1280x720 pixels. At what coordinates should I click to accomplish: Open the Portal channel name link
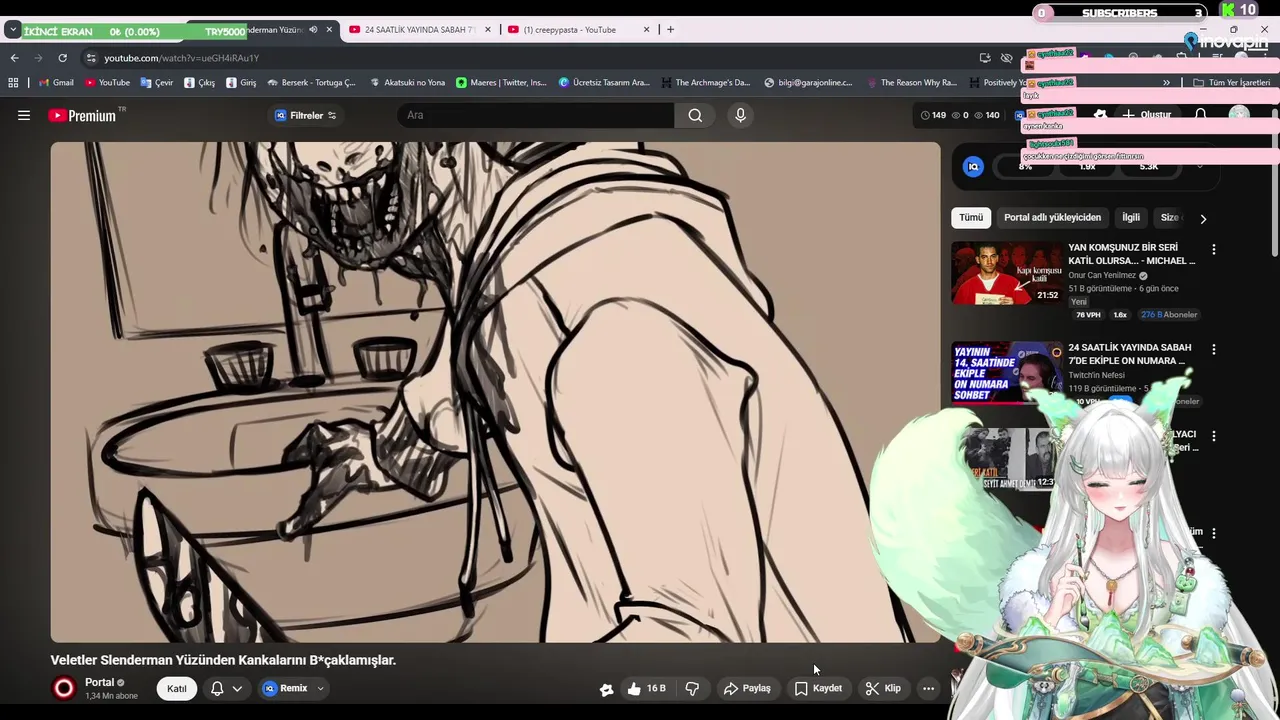pyautogui.click(x=99, y=682)
